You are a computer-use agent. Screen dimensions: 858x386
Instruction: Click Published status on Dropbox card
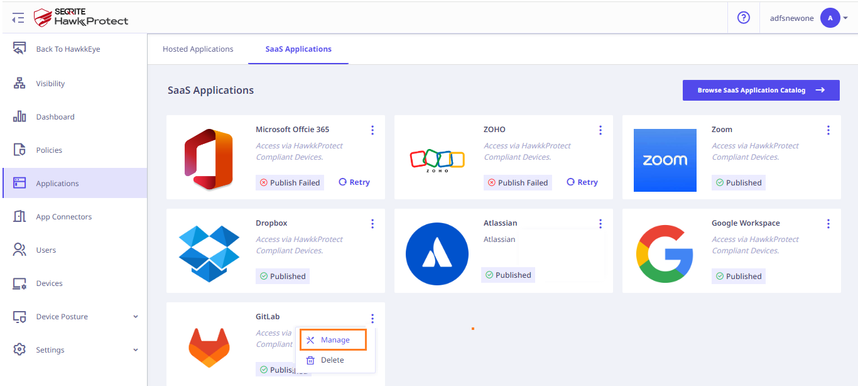282,276
